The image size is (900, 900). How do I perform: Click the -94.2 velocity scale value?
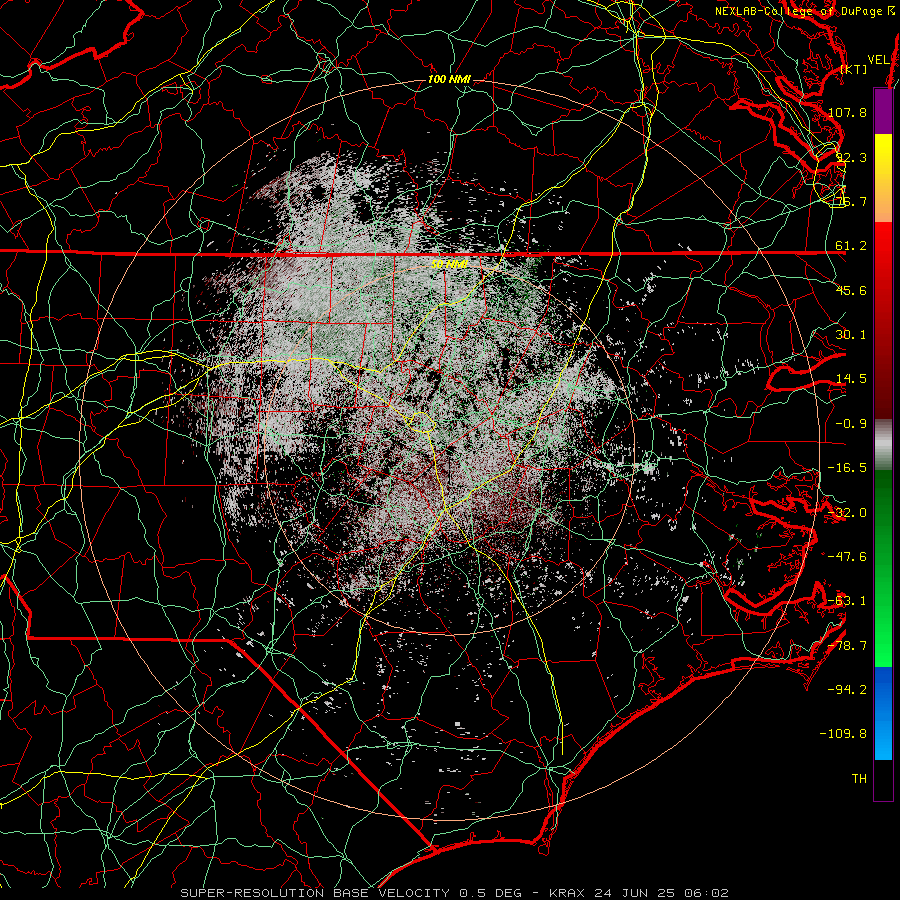tap(847, 690)
